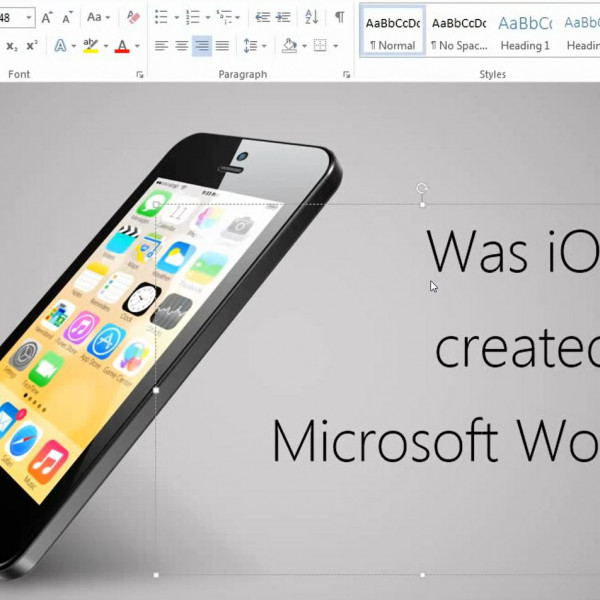Image resolution: width=600 pixels, height=600 pixels.
Task: Toggle Subscript formatting
Action: pos(12,46)
